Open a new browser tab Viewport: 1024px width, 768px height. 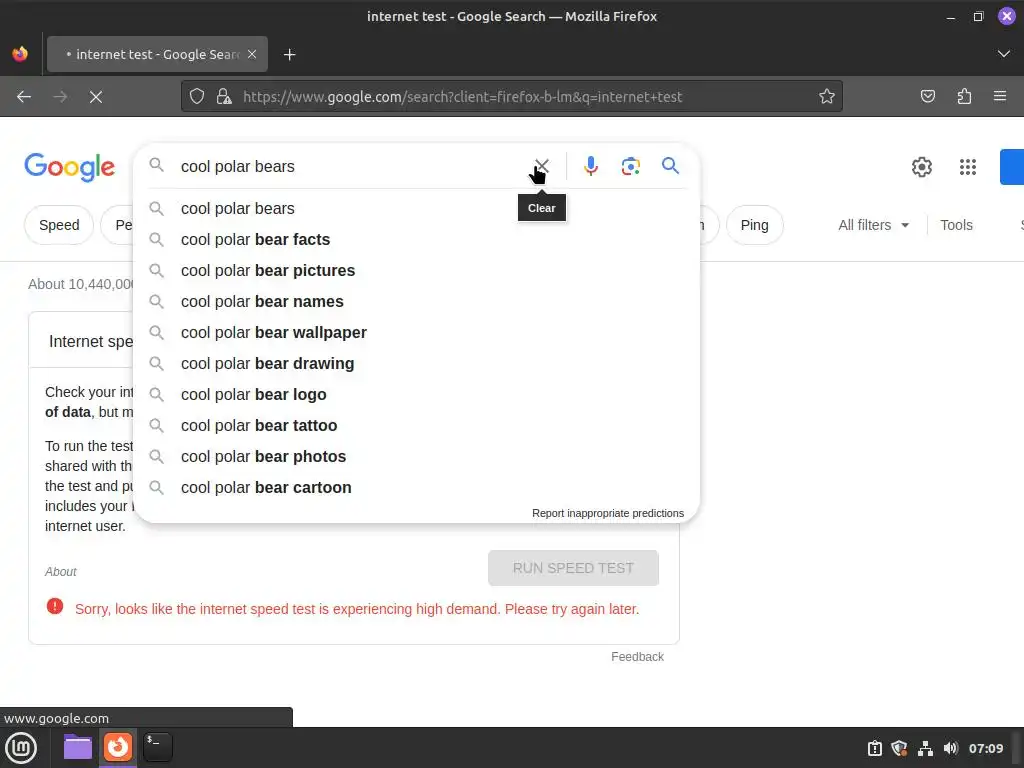[289, 55]
